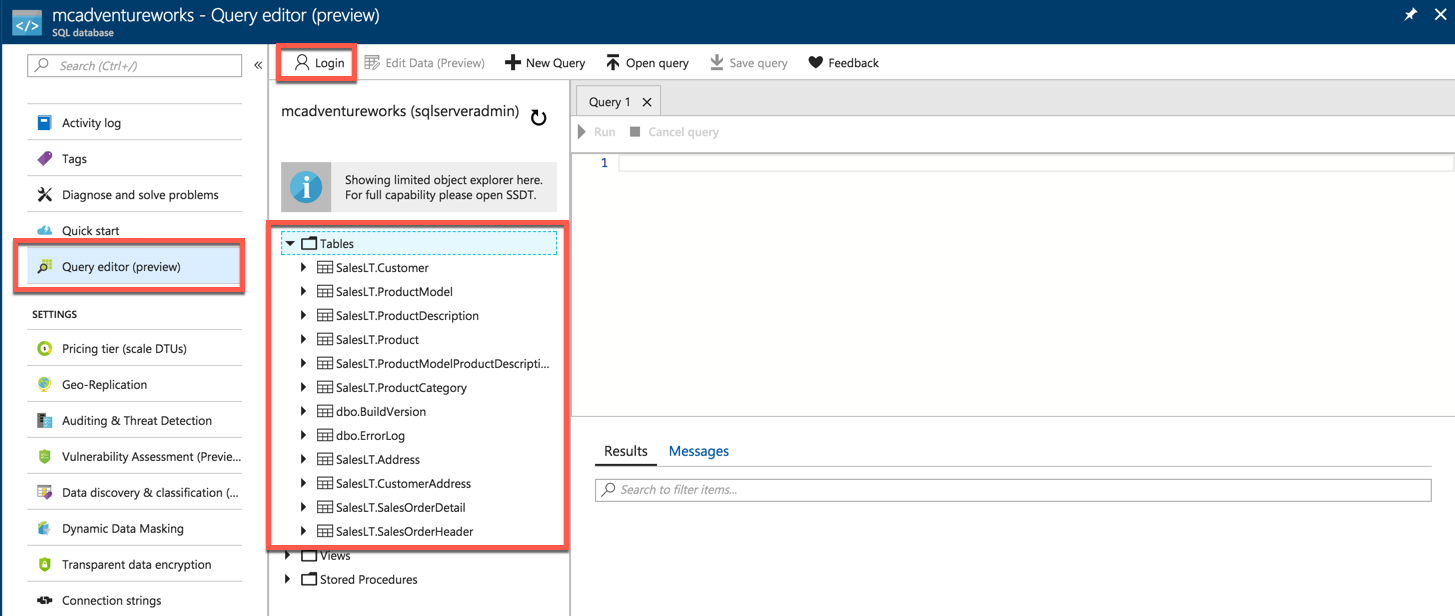Open Vulnerability Assessment shield icon
The width and height of the screenshot is (1455, 616).
click(44, 457)
